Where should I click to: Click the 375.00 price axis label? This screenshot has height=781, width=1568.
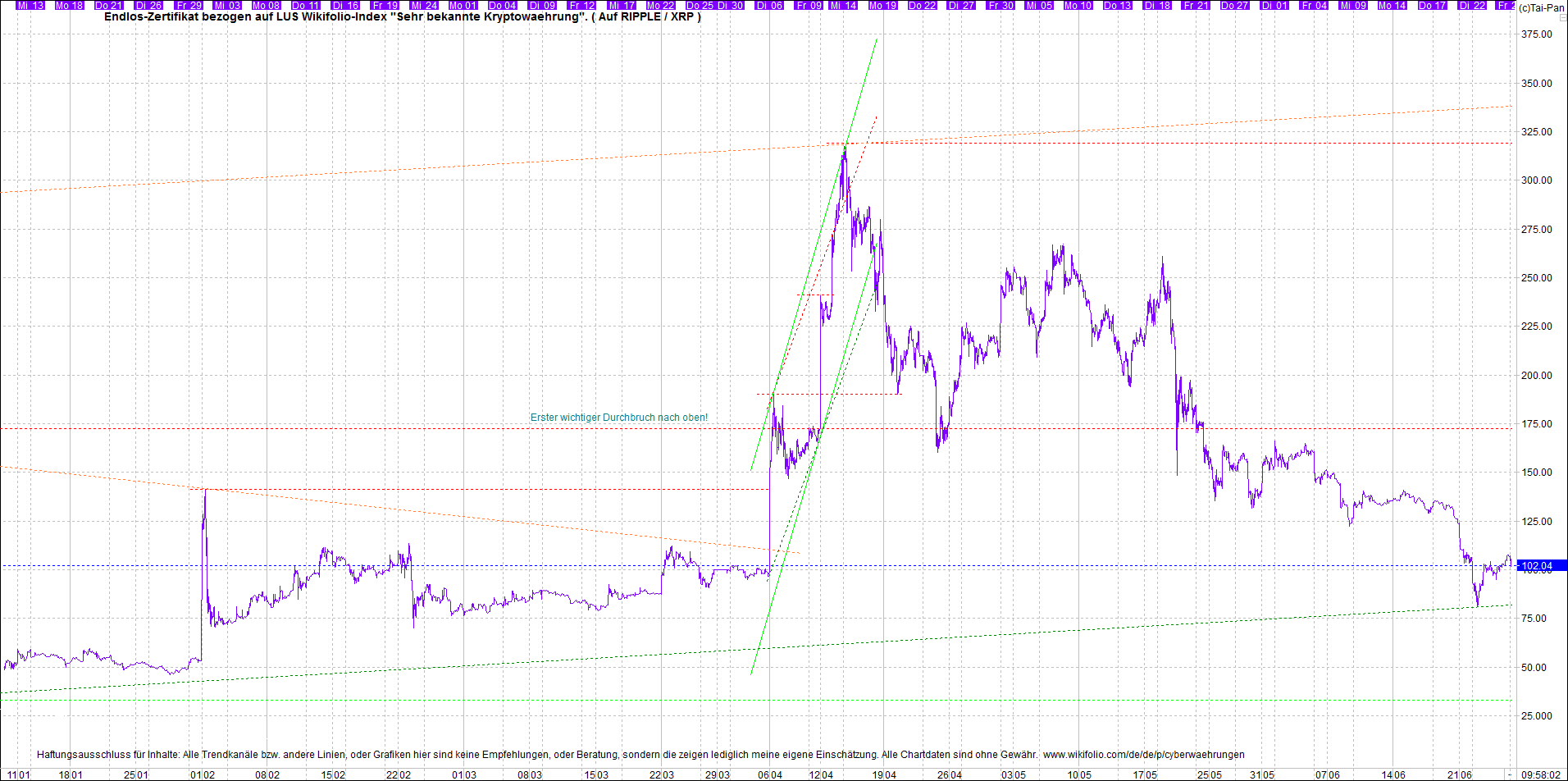pyautogui.click(x=1536, y=34)
